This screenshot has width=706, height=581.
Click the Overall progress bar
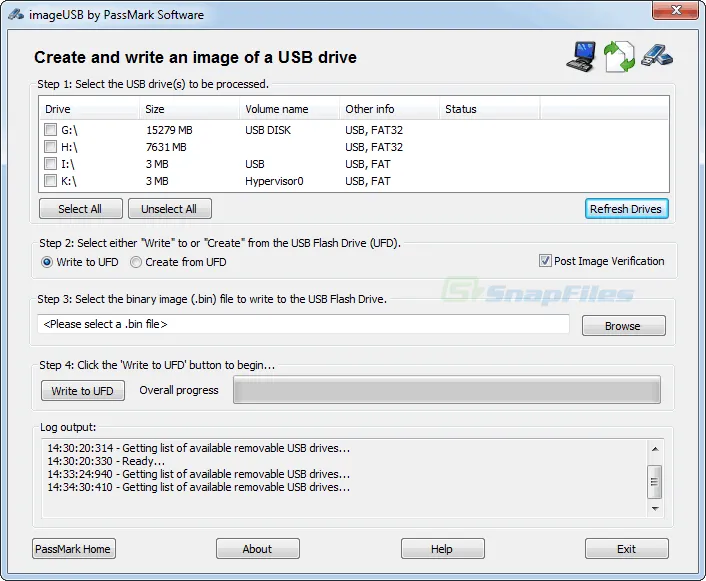[447, 390]
